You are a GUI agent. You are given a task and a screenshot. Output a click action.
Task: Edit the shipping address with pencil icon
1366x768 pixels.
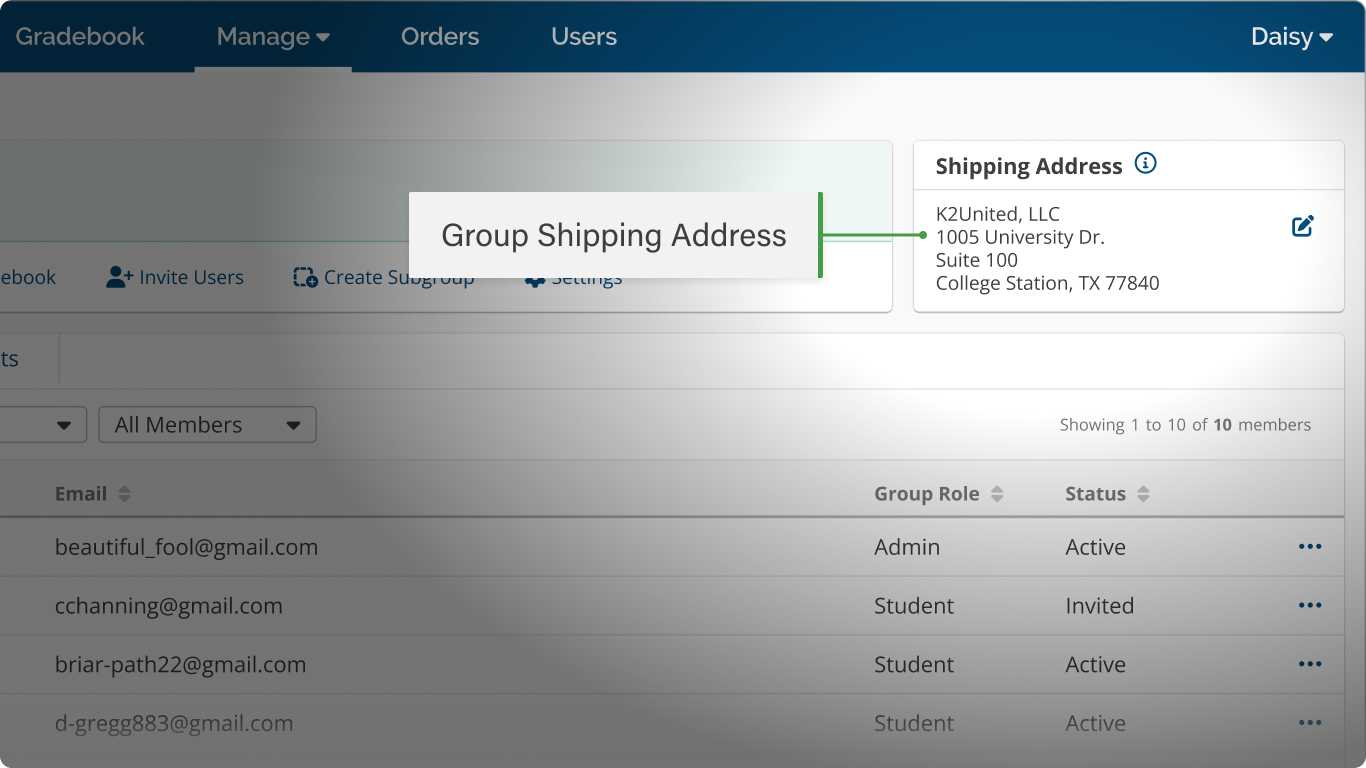1303,226
